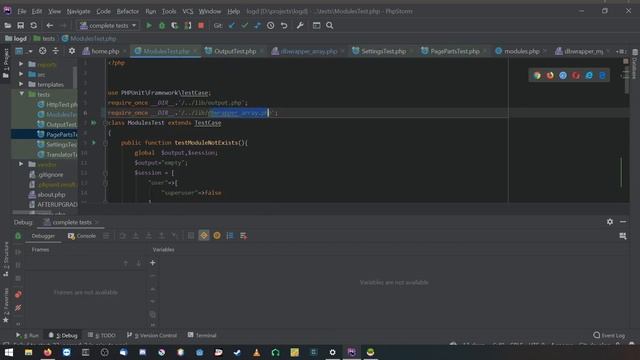640x360 pixels.
Task: Open settings via the wrench icon
Action: 300,25
